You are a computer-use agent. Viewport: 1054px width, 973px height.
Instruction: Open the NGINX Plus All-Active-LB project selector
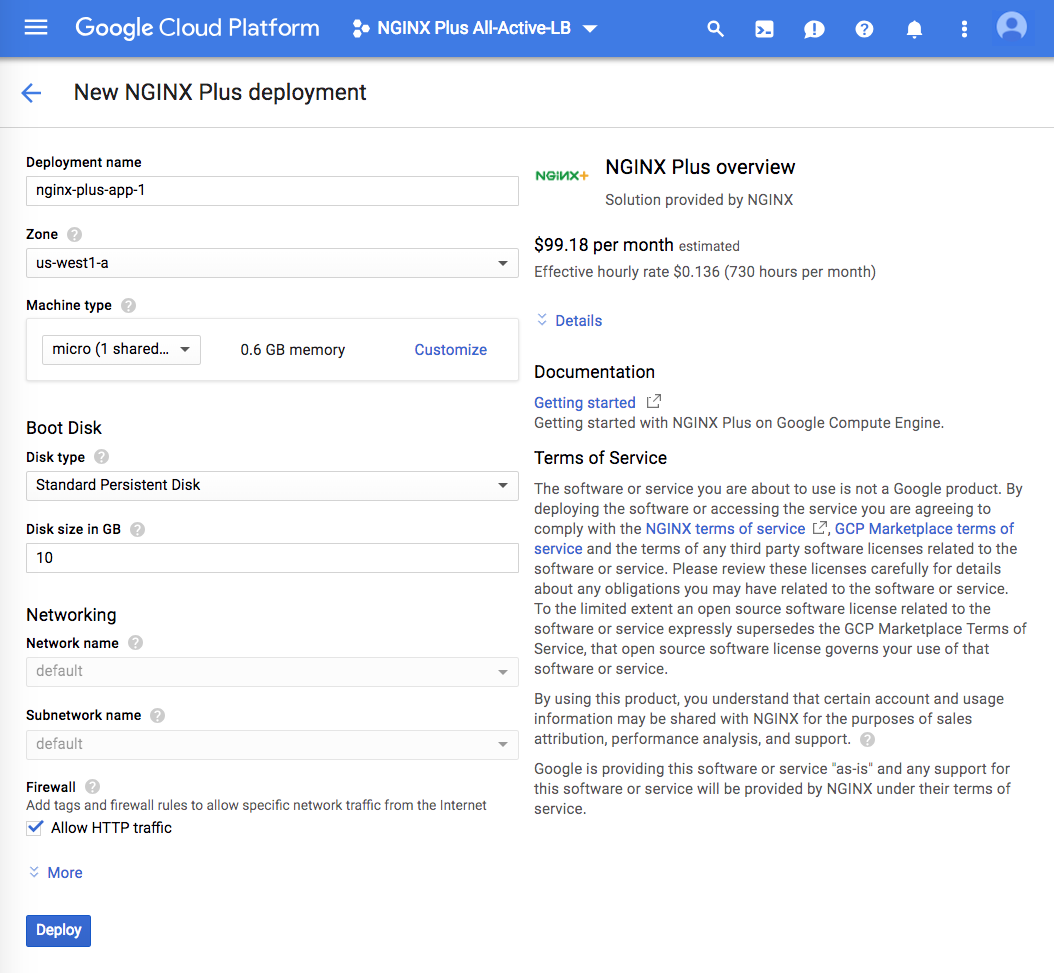(x=475, y=29)
